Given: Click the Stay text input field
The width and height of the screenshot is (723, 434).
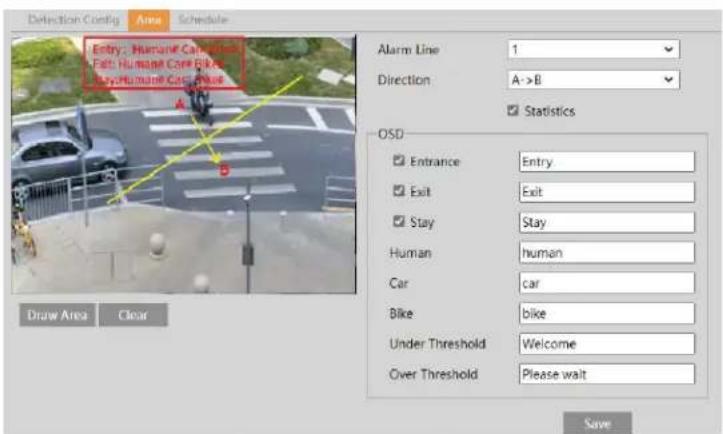Looking at the screenshot, I should pyautogui.click(x=607, y=223).
